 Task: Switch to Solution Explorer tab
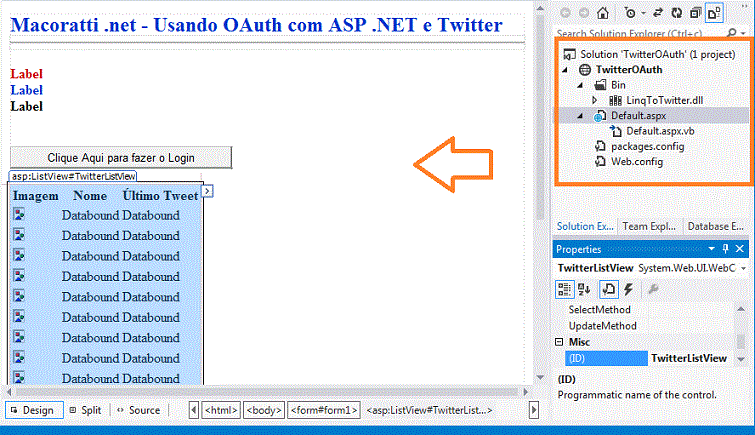(x=585, y=226)
